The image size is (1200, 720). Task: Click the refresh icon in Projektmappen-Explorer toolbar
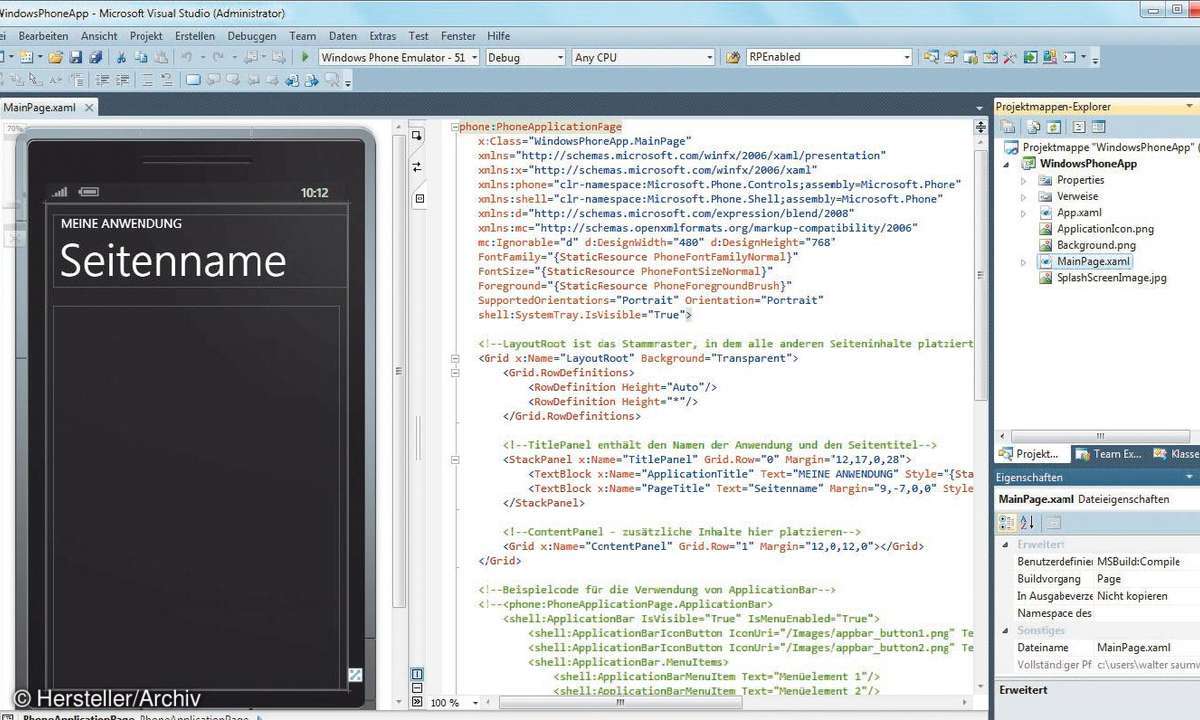point(1053,127)
